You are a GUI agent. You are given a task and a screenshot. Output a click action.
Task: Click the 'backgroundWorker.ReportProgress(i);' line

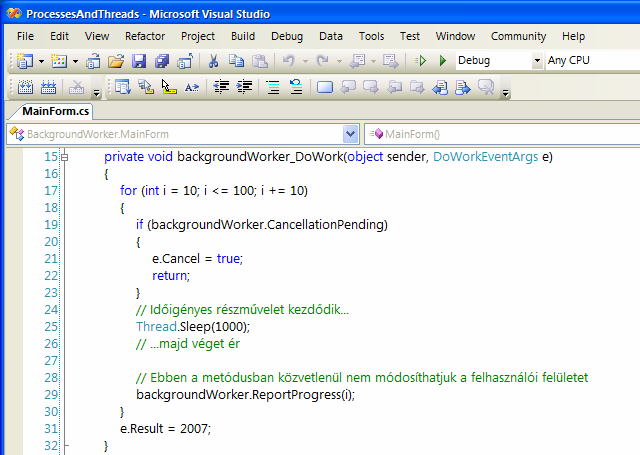(245, 395)
